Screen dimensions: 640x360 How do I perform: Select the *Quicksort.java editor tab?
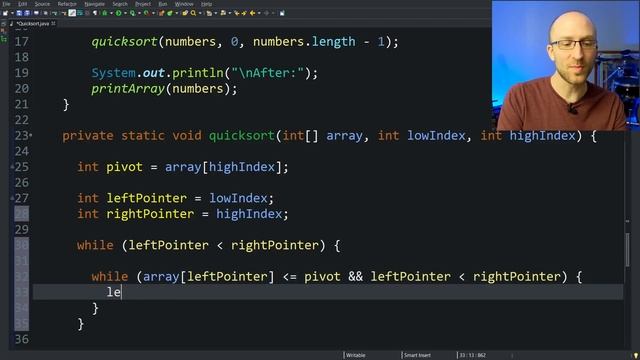(x=33, y=24)
